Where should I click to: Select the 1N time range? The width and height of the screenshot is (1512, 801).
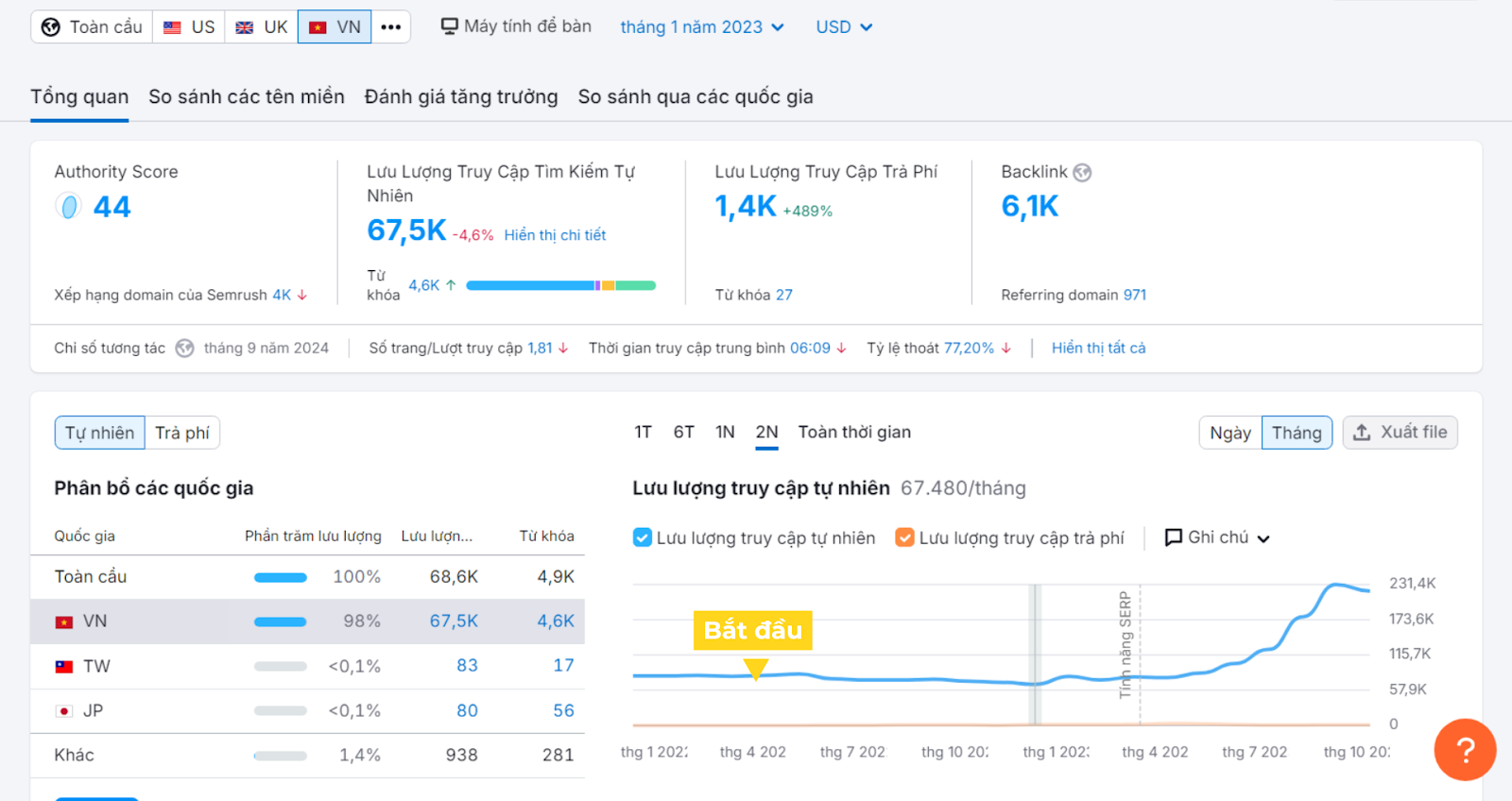pyautogui.click(x=725, y=433)
